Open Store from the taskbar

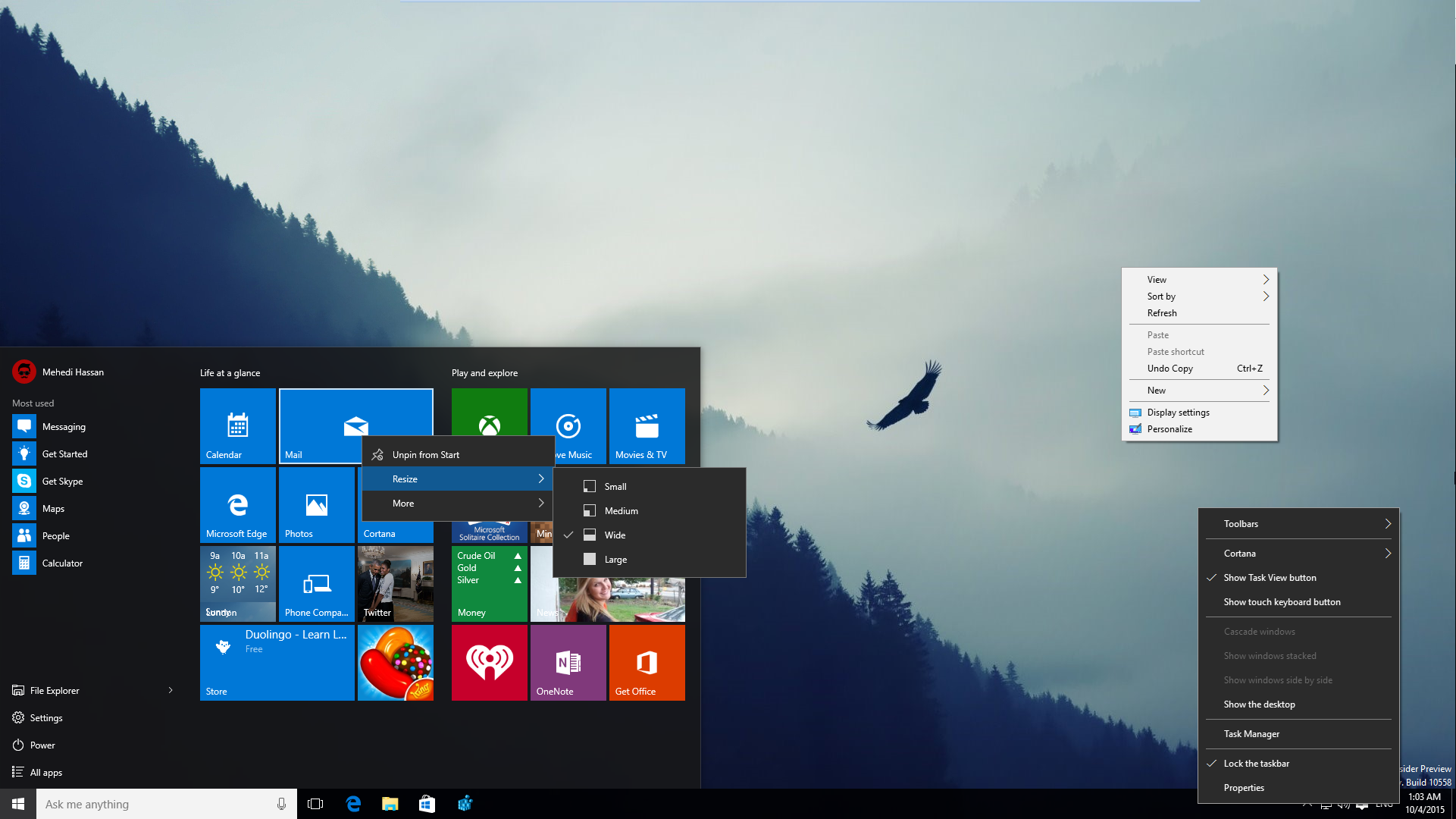click(x=427, y=804)
